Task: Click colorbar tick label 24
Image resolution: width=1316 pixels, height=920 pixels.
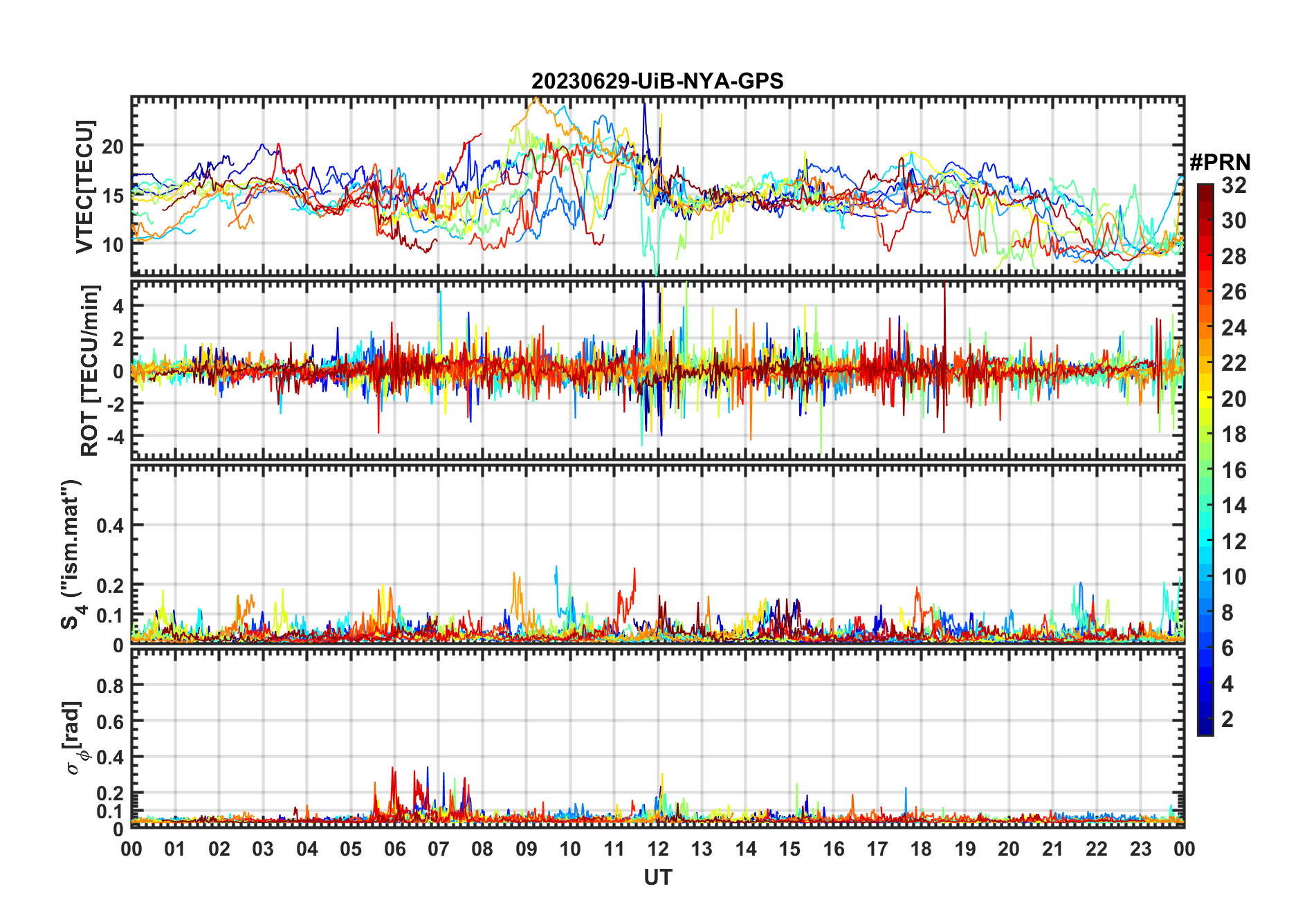Action: pyautogui.click(x=1234, y=328)
